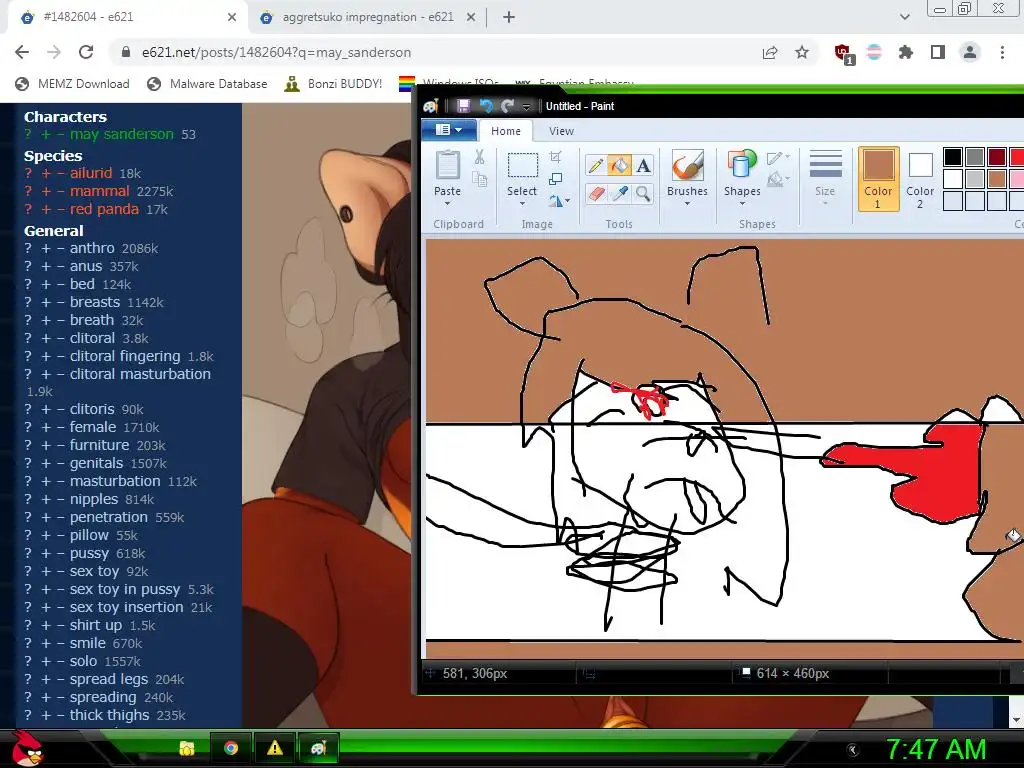Click the Cut scissors icon in Clipboard
1024x768 pixels.
pyautogui.click(x=479, y=157)
